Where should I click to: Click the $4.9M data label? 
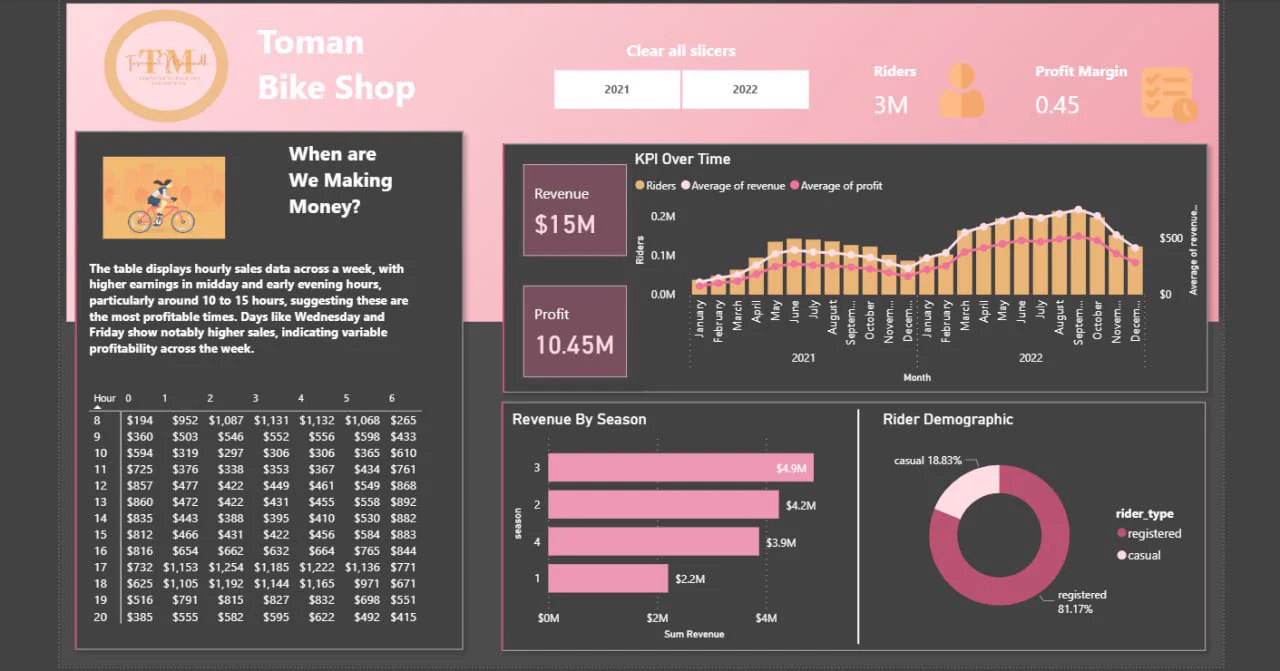(x=793, y=468)
